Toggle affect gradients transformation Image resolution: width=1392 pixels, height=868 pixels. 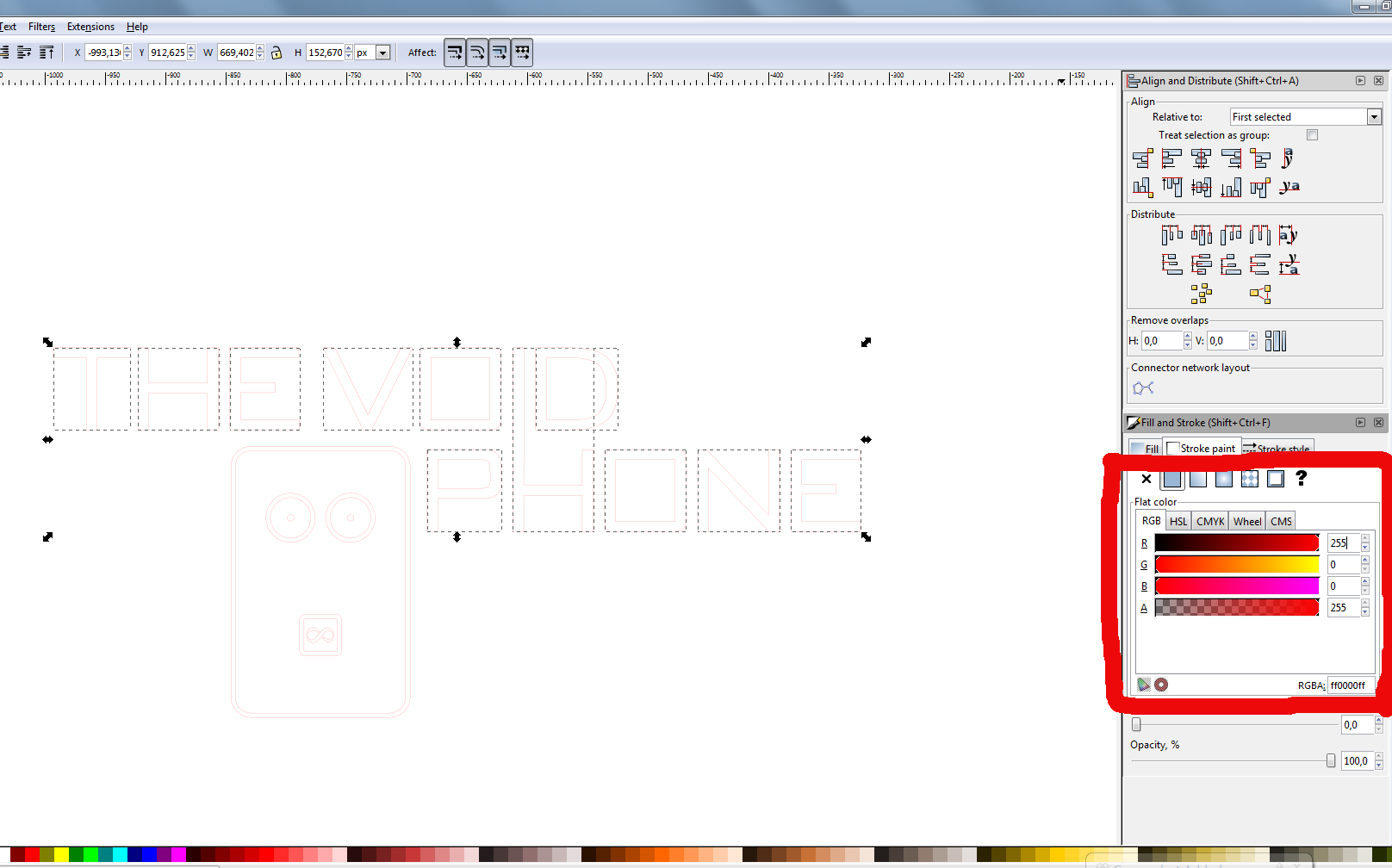[500, 53]
